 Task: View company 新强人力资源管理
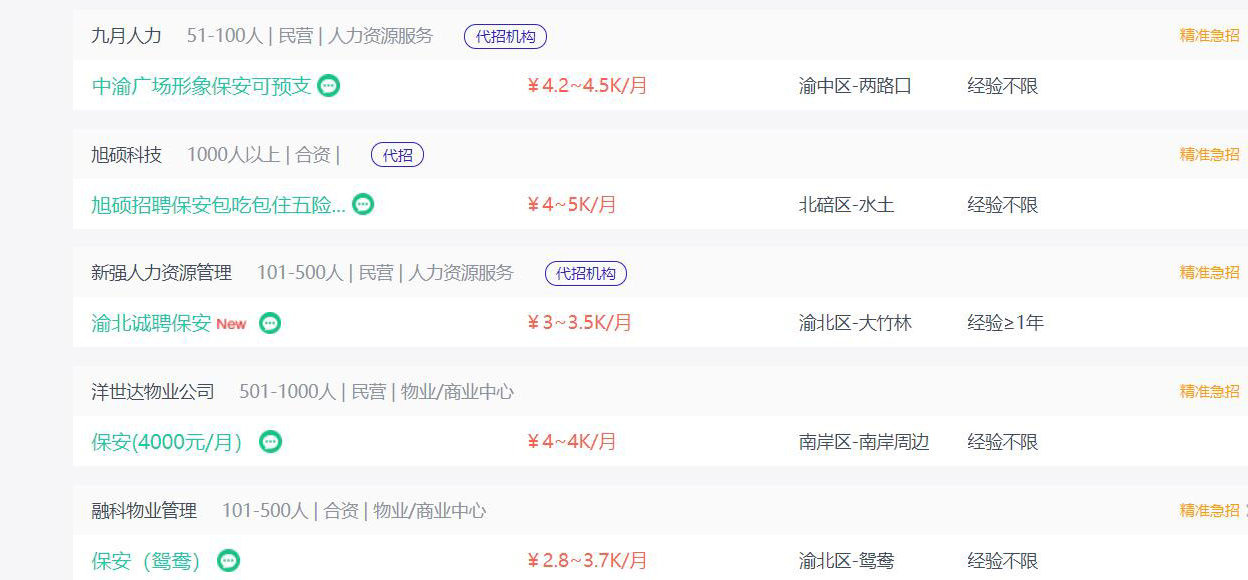(x=161, y=273)
